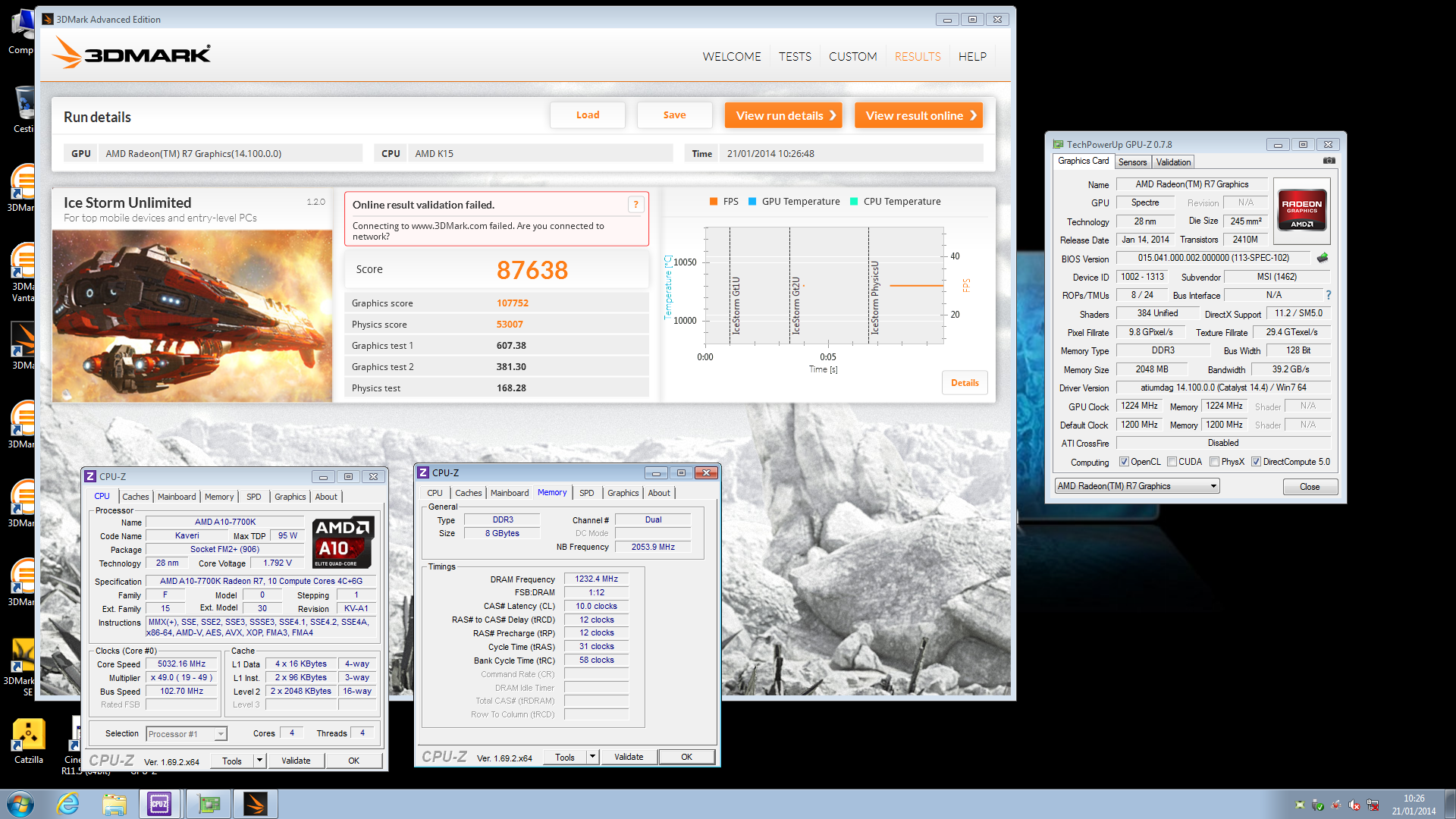Click the blue GPU Temperature legend swatch
1456x819 pixels.
pyautogui.click(x=752, y=202)
